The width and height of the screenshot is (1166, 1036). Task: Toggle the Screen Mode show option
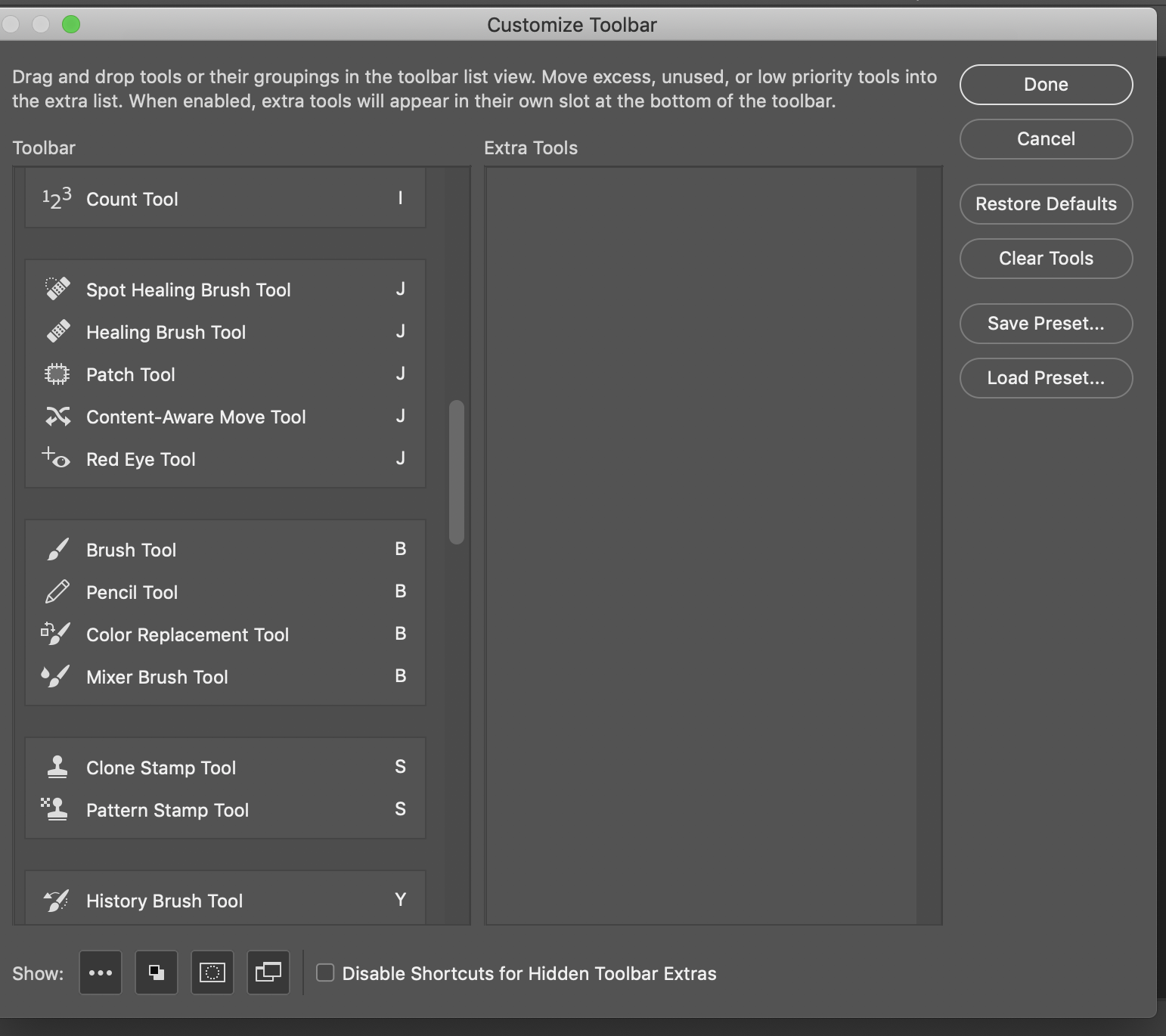point(268,973)
